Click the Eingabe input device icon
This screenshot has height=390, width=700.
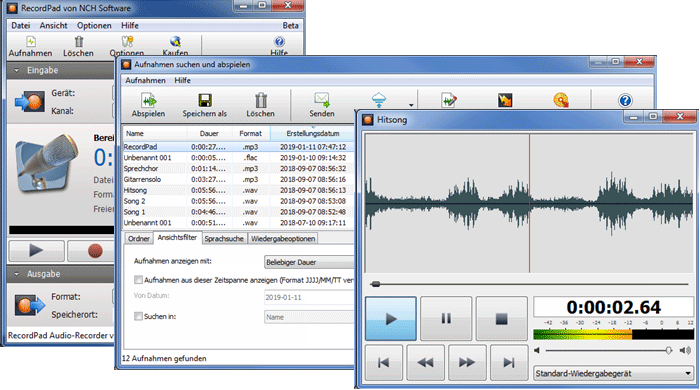[x=29, y=101]
